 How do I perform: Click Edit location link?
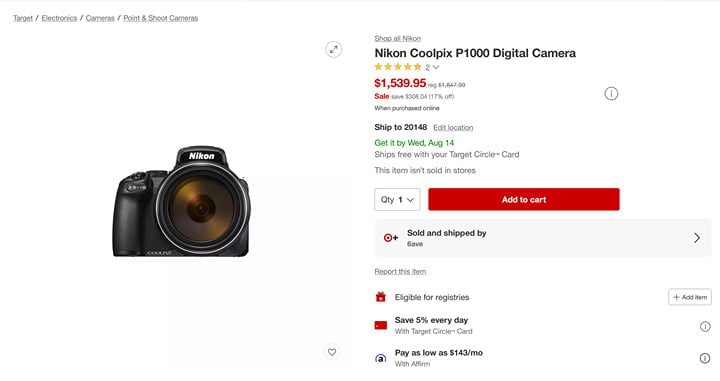pos(453,128)
